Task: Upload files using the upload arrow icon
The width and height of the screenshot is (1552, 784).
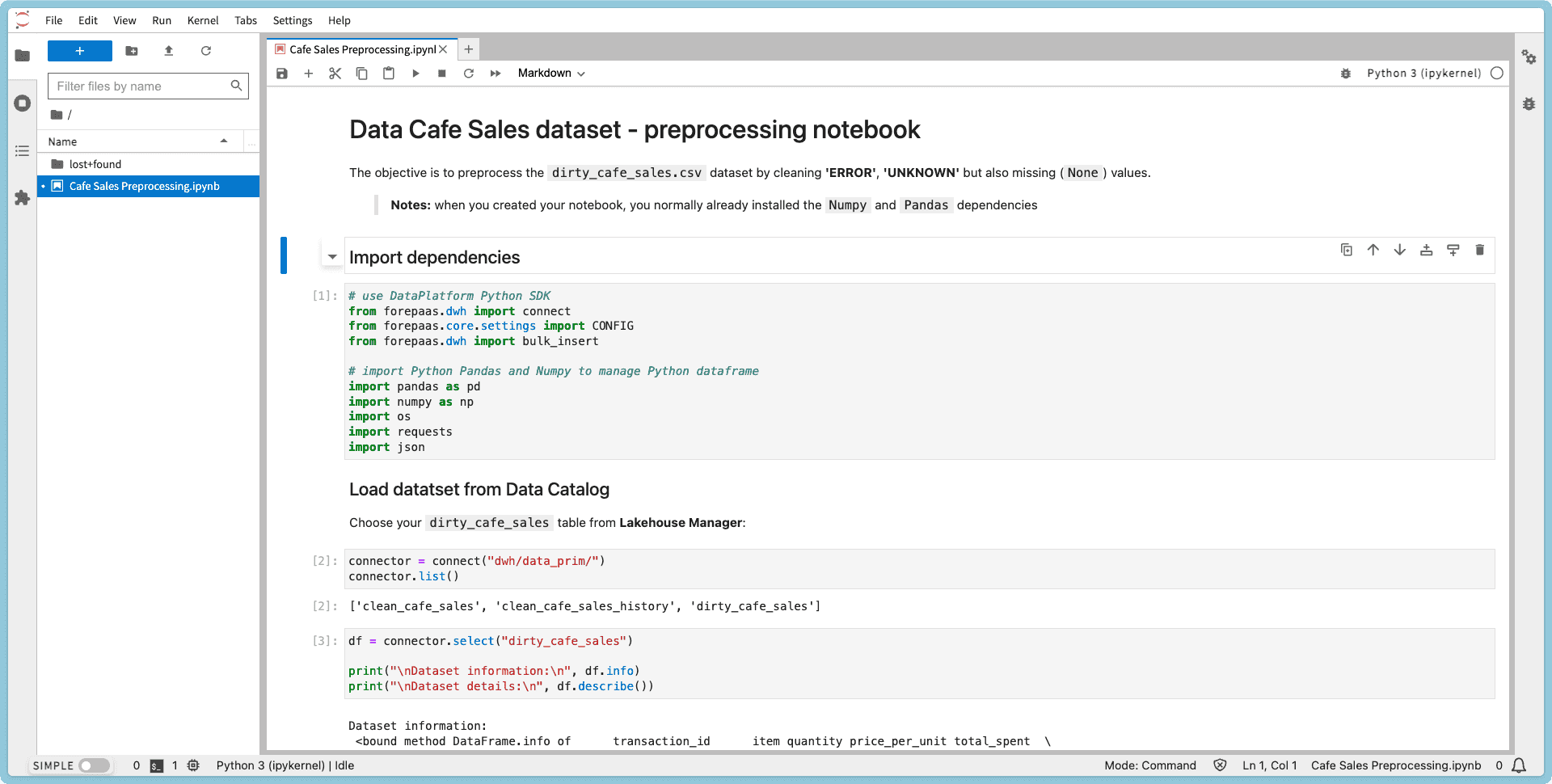Action: click(x=169, y=51)
